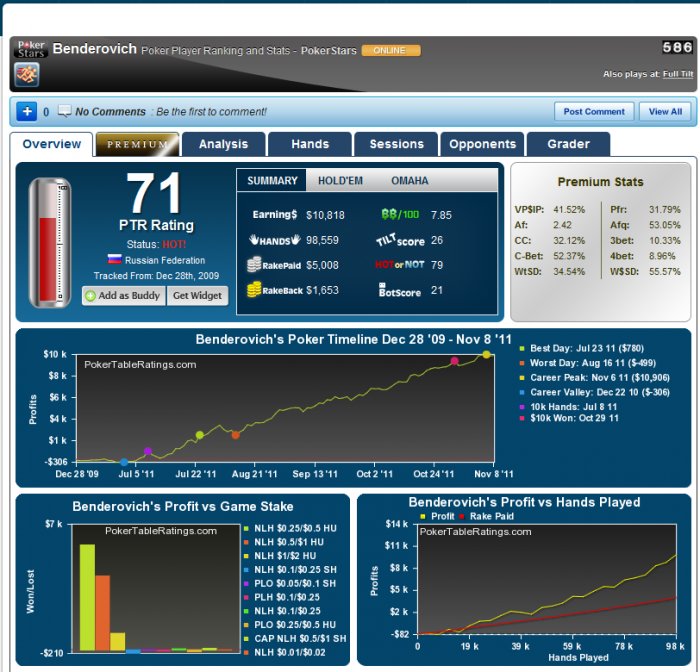Click the NLH $0.25/$0.5 HU legend swatch

click(246, 528)
